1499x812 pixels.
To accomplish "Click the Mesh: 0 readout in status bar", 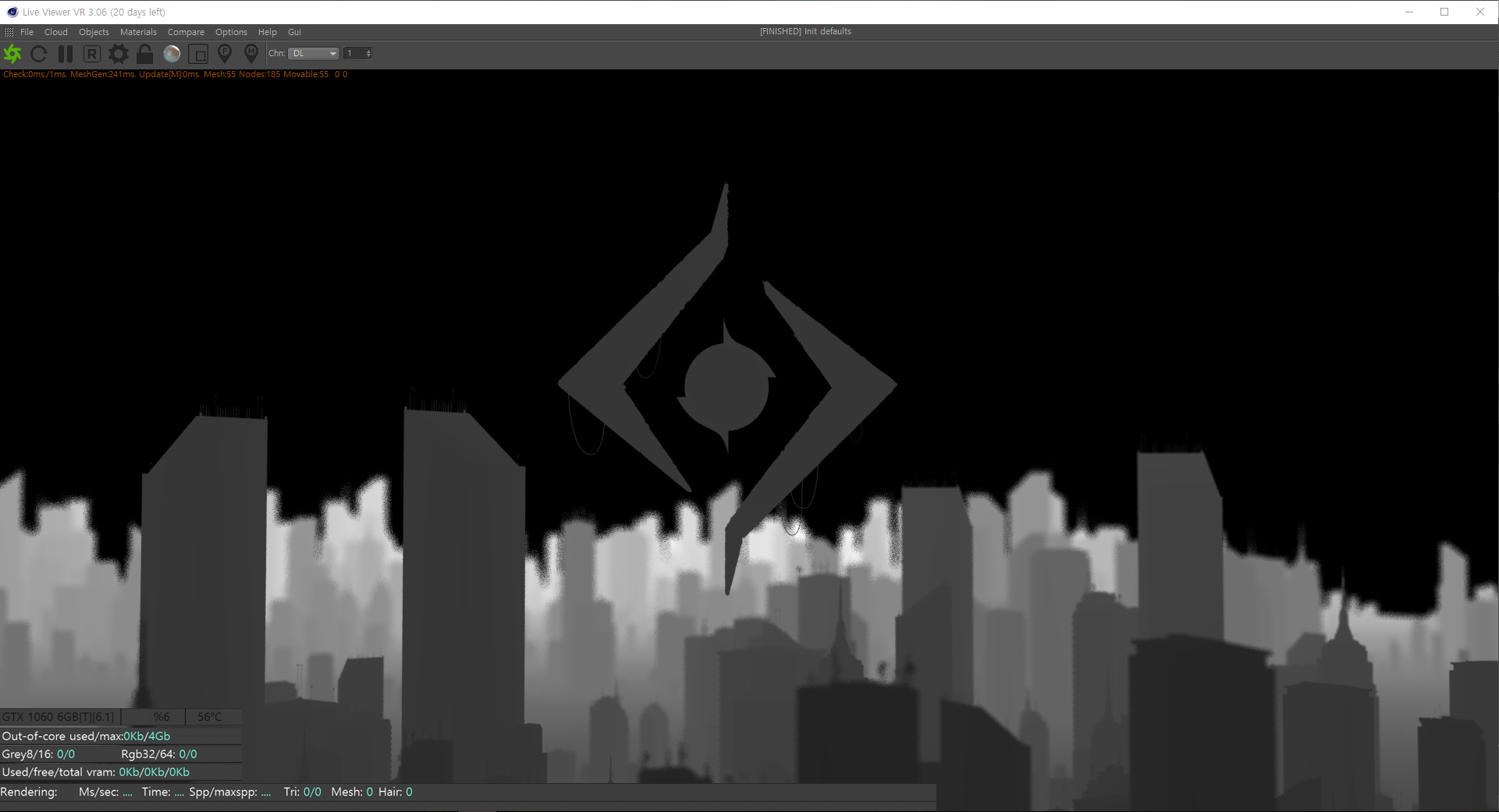I will coord(352,792).
